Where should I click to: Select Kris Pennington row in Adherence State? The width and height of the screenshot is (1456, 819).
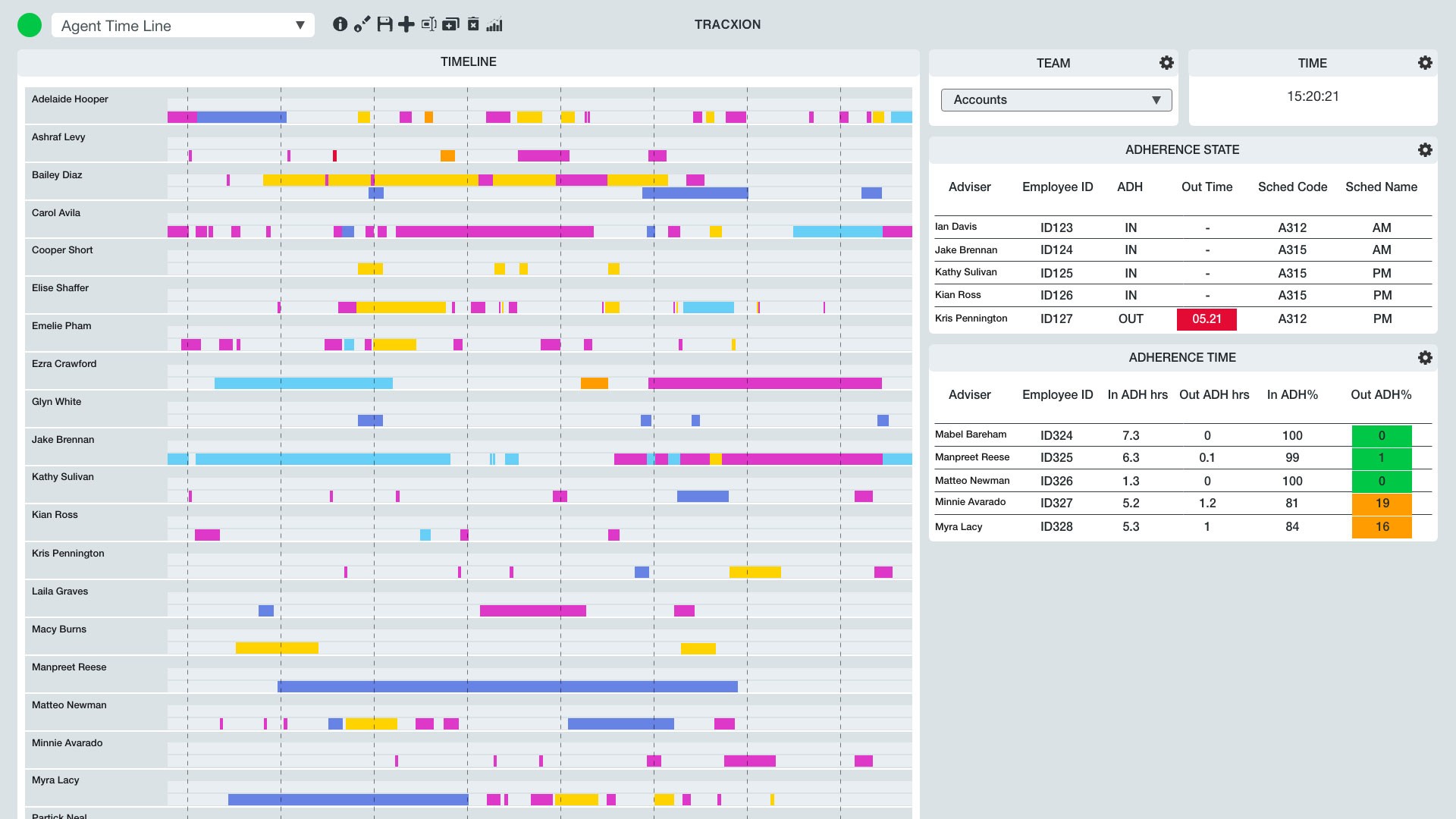pyautogui.click(x=971, y=318)
